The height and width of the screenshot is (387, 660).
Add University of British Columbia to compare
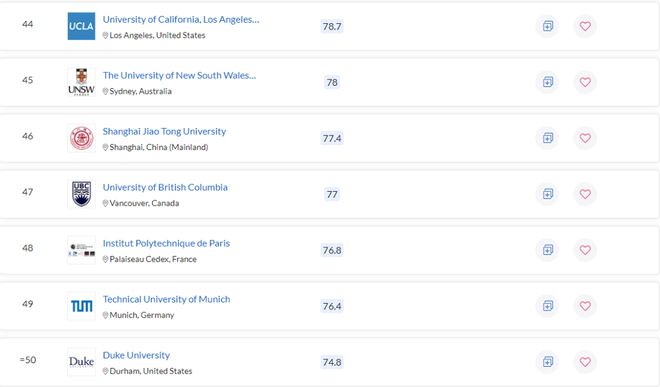pyautogui.click(x=548, y=194)
